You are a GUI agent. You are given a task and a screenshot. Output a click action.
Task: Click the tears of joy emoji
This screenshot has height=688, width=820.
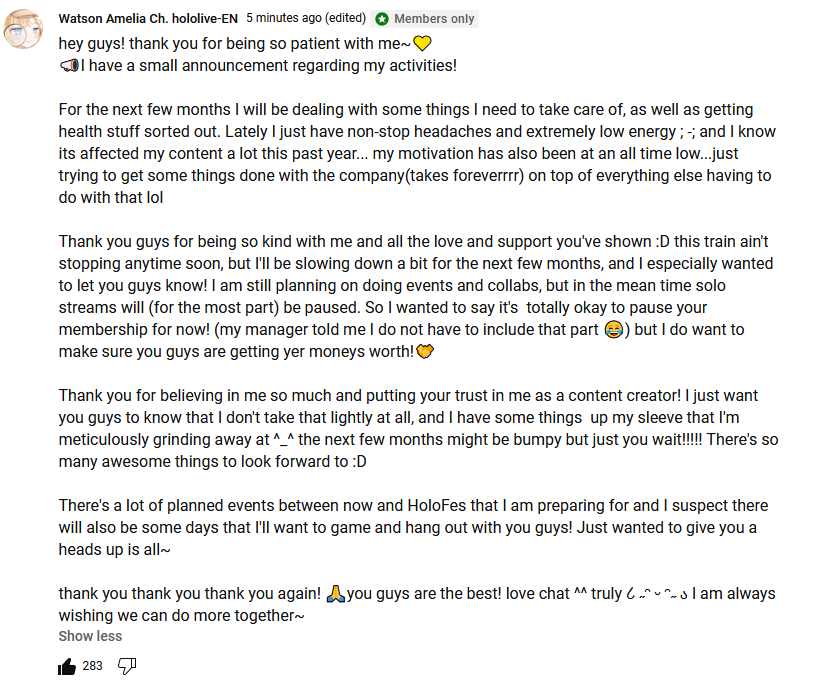[x=613, y=330]
